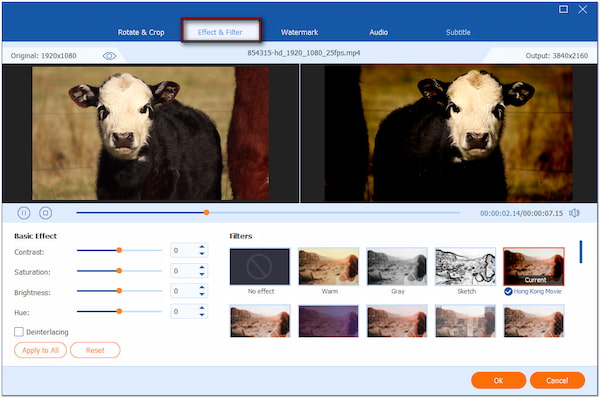600x398 pixels.
Task: Apply the Sketch filter
Action: (x=465, y=266)
